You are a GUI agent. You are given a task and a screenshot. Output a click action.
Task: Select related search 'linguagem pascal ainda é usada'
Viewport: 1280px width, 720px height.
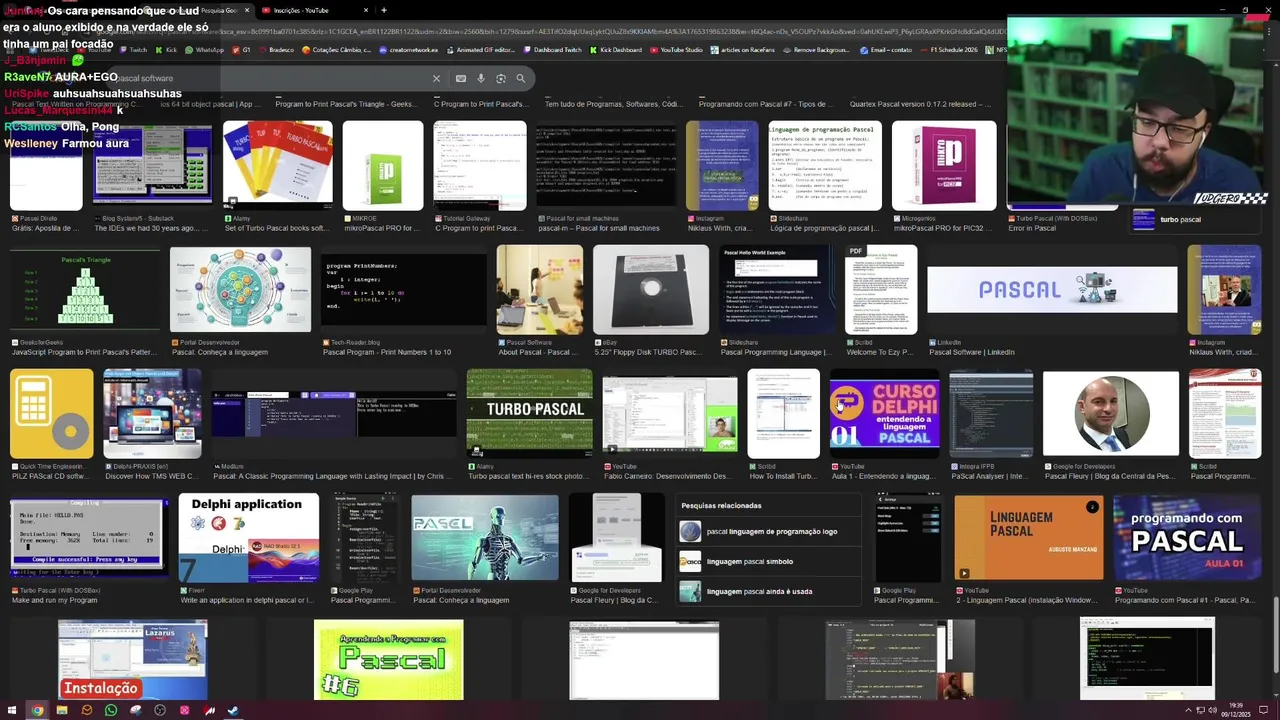pos(768,592)
